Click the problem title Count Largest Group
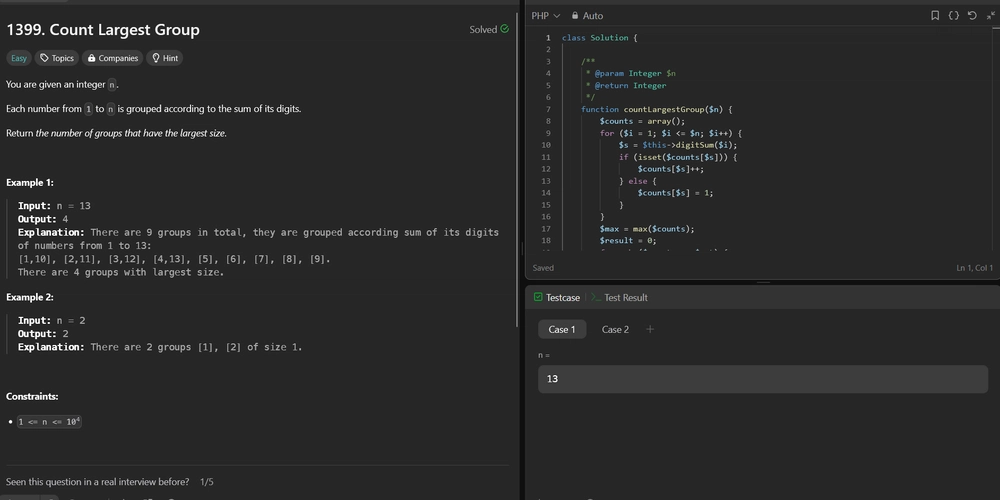 103,29
